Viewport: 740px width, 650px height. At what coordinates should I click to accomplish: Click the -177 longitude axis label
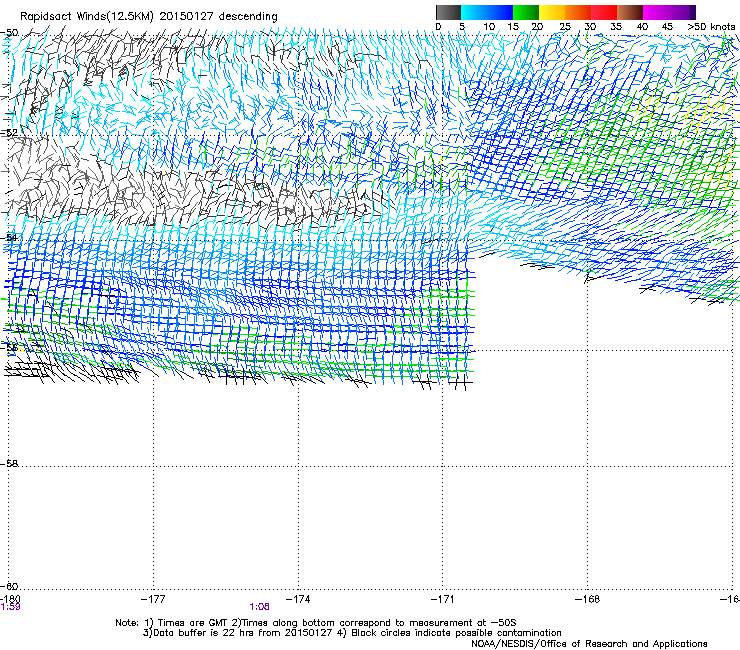153,599
